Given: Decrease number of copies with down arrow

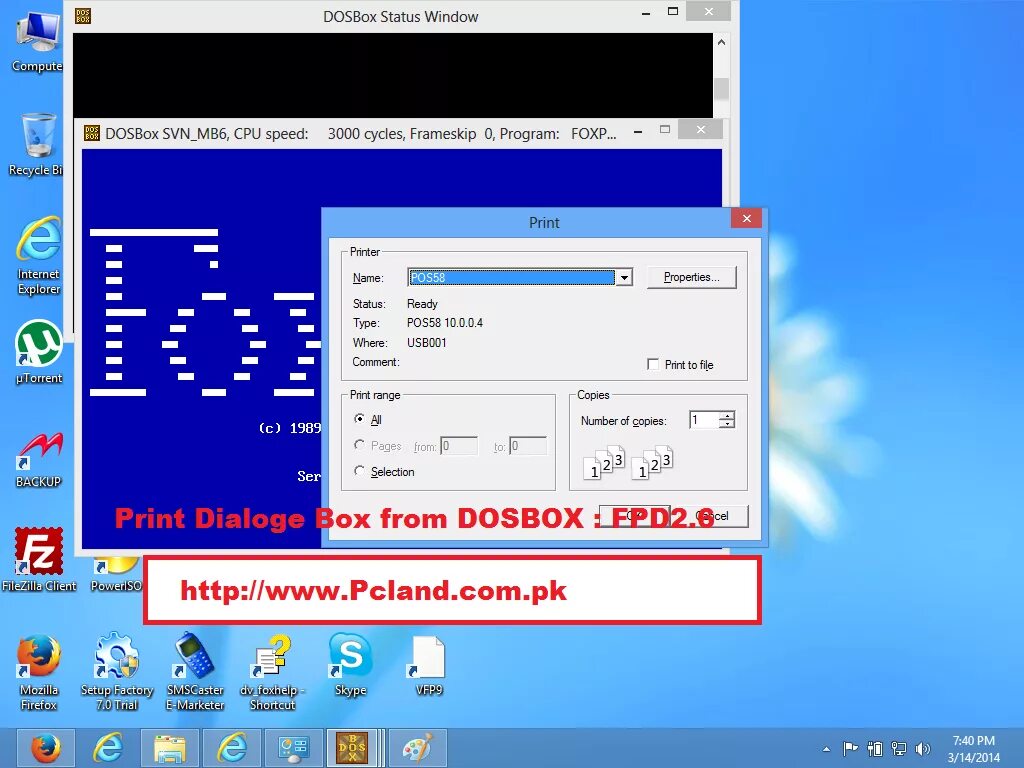Looking at the screenshot, I should [727, 424].
